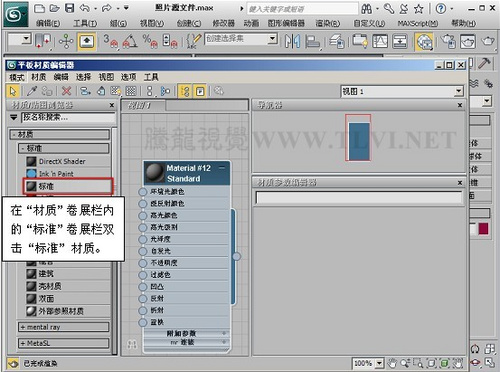Click the Edit Named Selection Sets icon
This screenshot has width=500, height=372.
point(193,42)
